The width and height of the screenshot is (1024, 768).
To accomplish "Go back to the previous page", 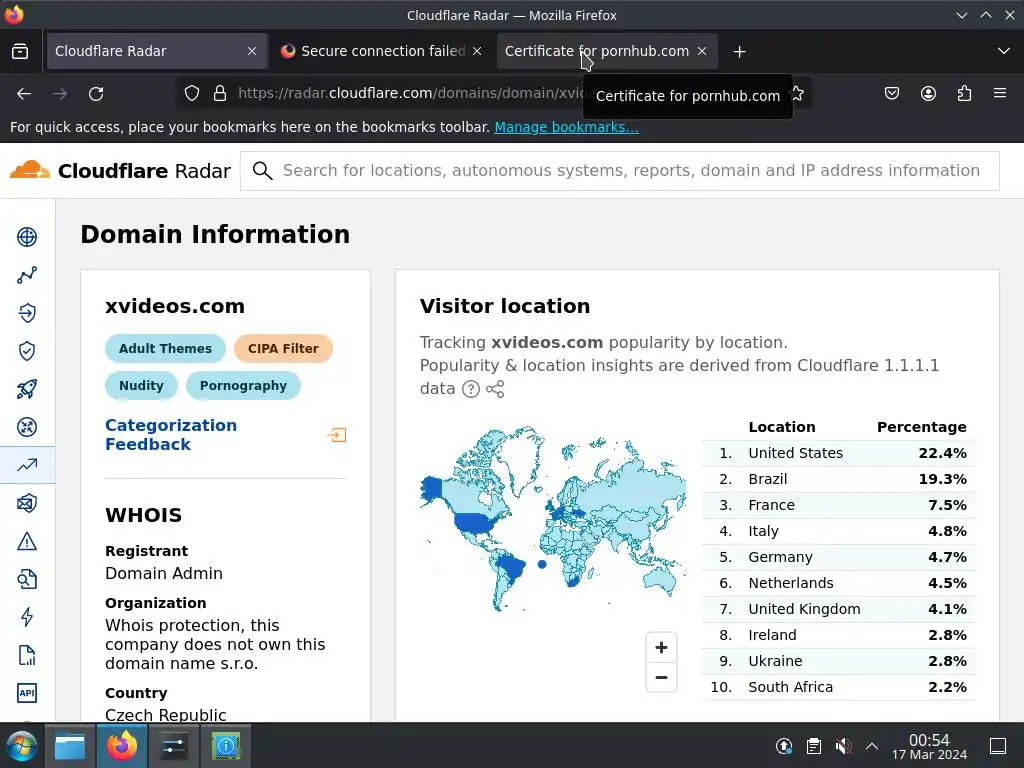I will point(24,94).
